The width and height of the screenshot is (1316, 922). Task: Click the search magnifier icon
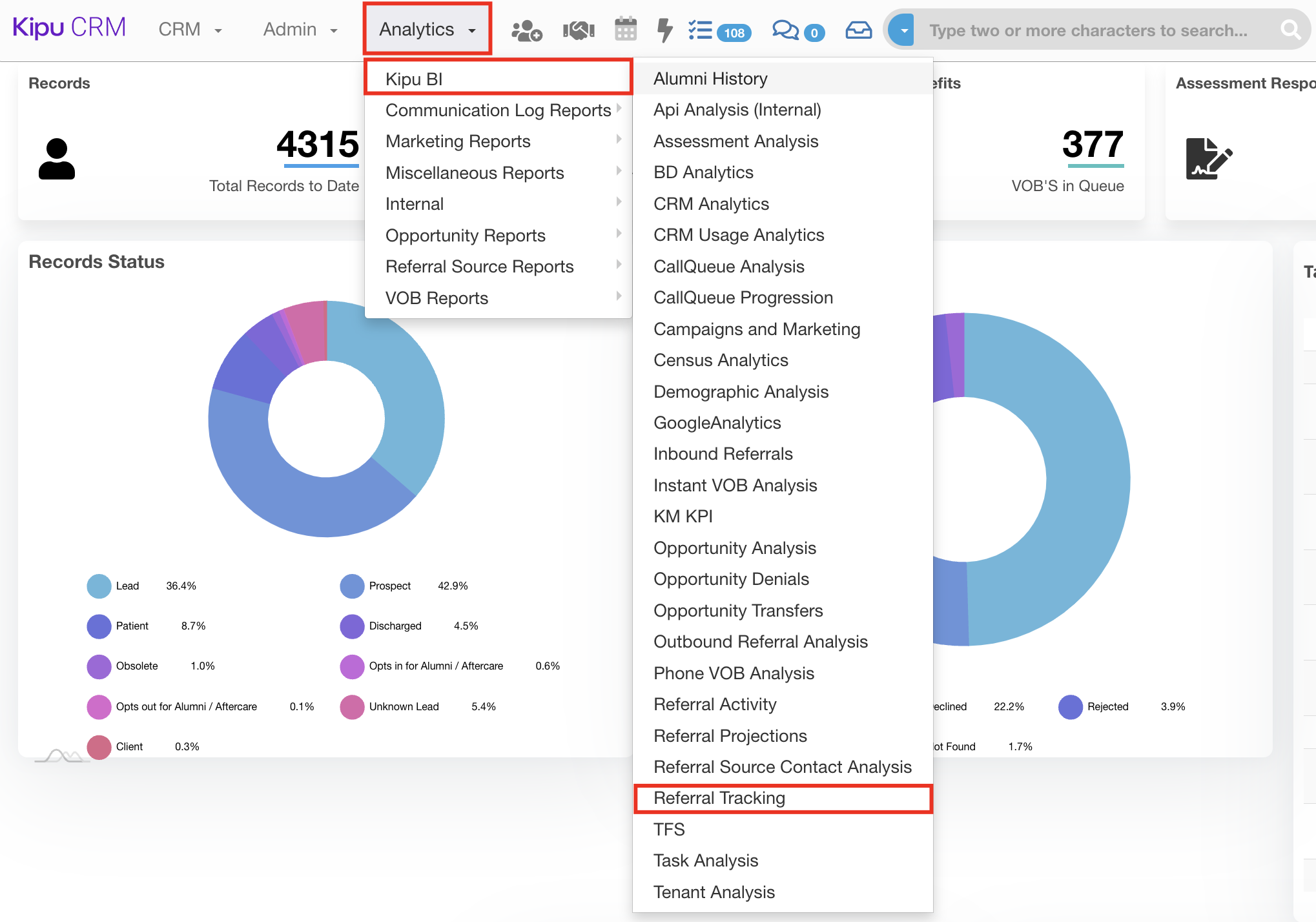[x=1290, y=30]
